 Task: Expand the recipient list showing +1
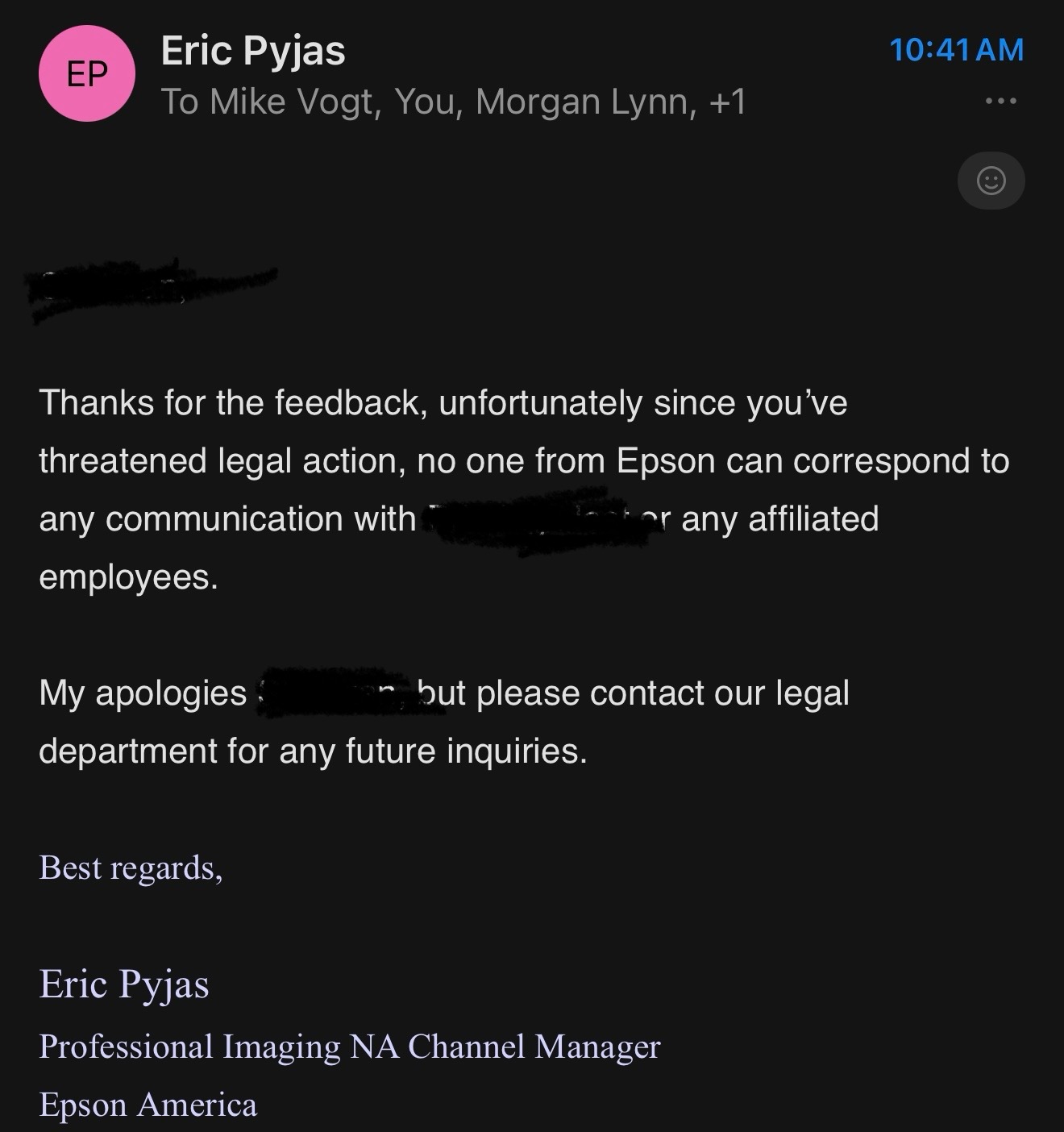coord(728,102)
